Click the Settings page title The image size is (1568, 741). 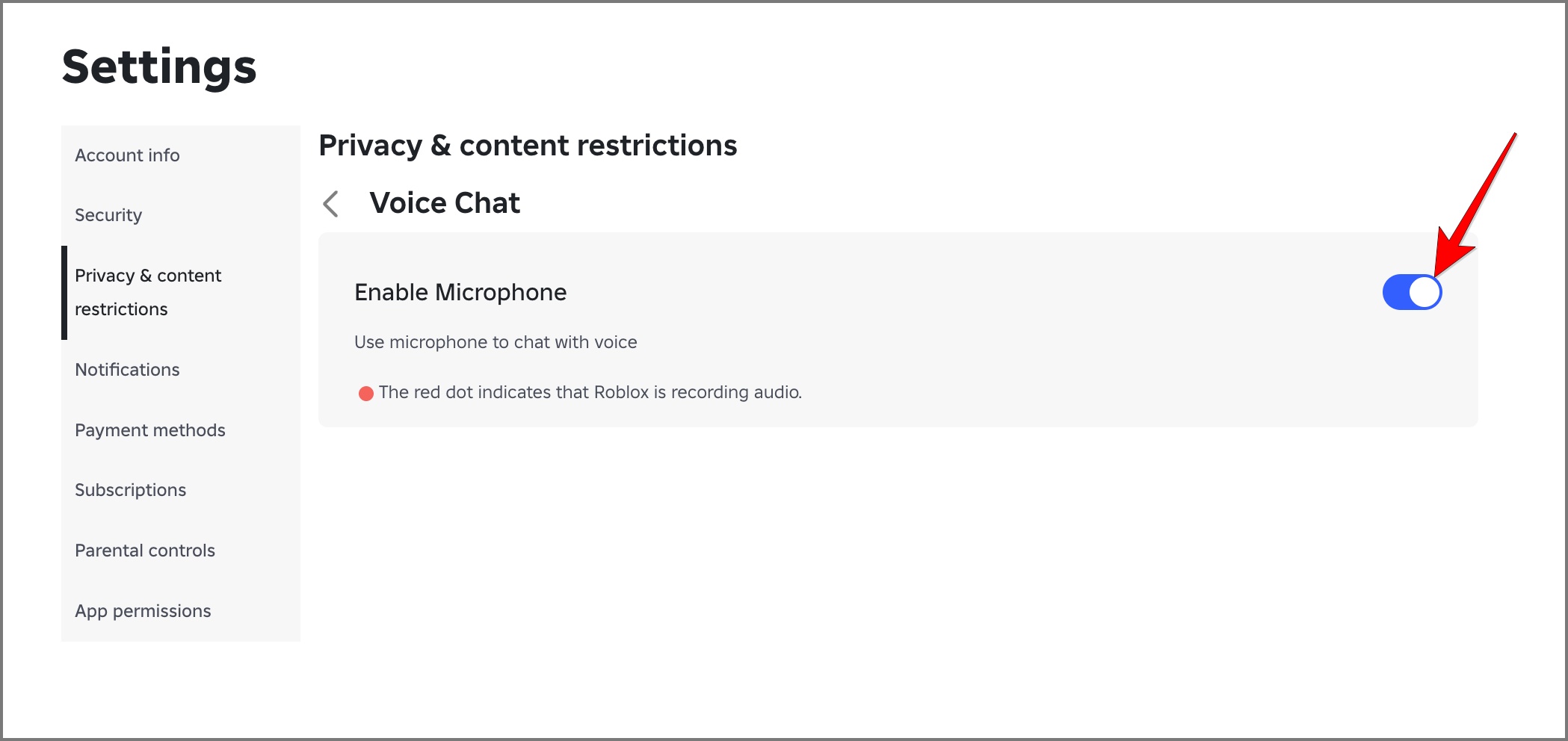tap(159, 67)
